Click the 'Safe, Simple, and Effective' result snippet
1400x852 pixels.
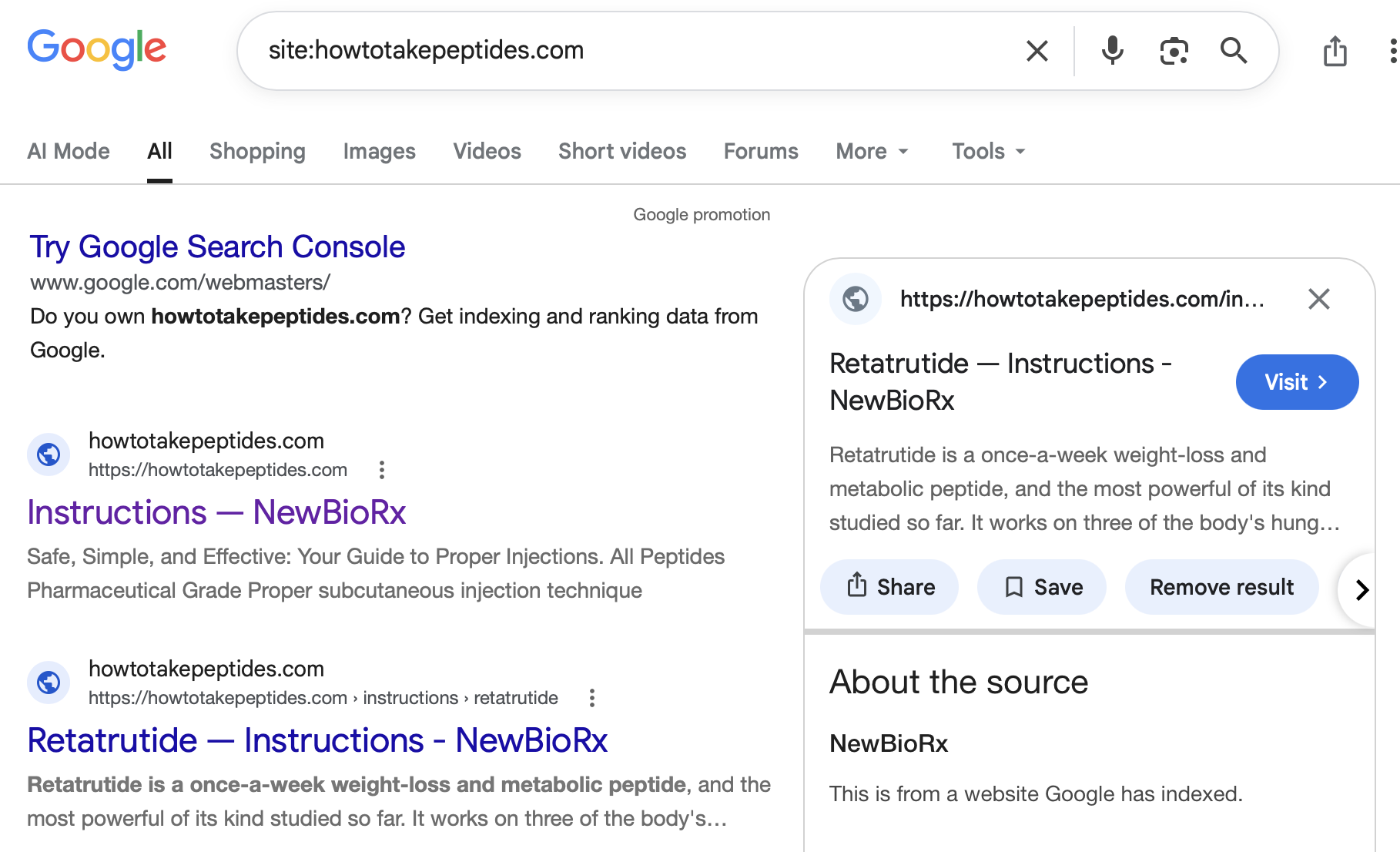(376, 573)
